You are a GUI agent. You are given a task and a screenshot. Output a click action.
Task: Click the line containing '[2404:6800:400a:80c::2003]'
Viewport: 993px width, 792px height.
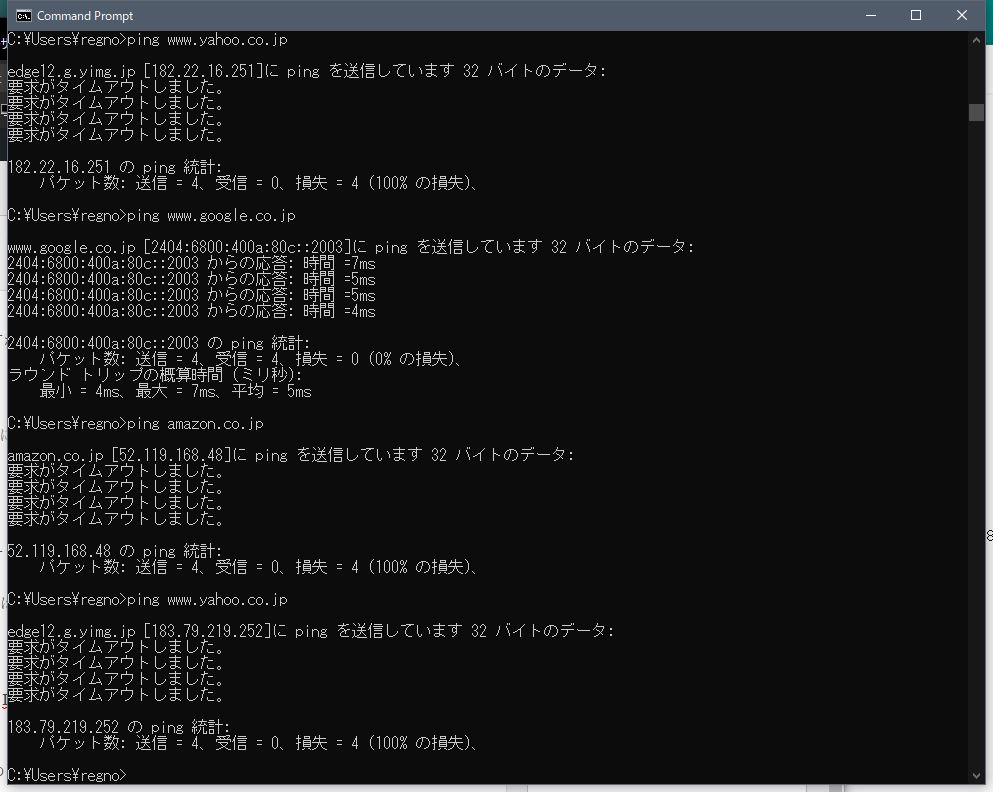pyautogui.click(x=350, y=247)
